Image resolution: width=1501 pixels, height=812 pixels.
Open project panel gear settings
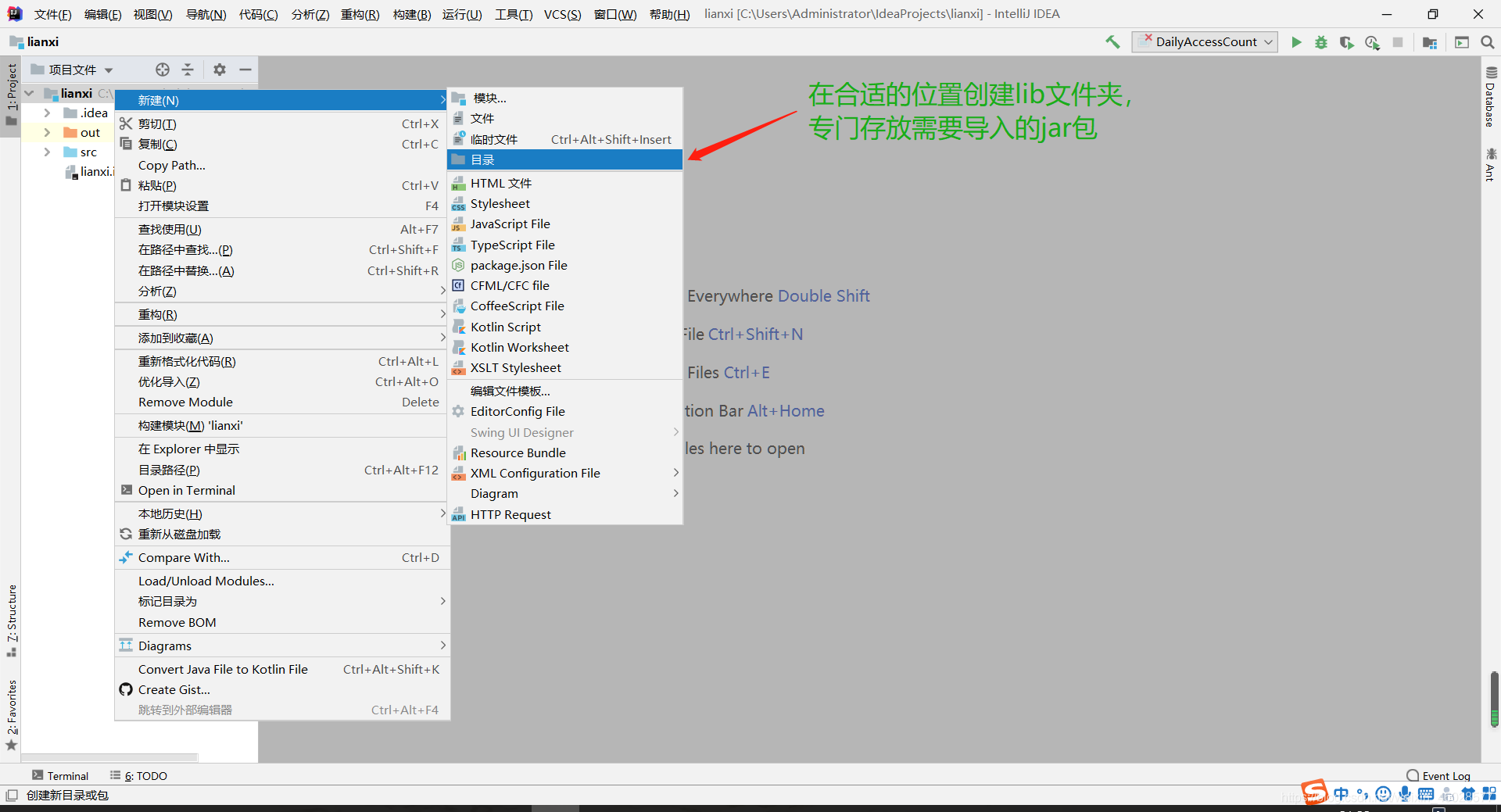point(220,70)
